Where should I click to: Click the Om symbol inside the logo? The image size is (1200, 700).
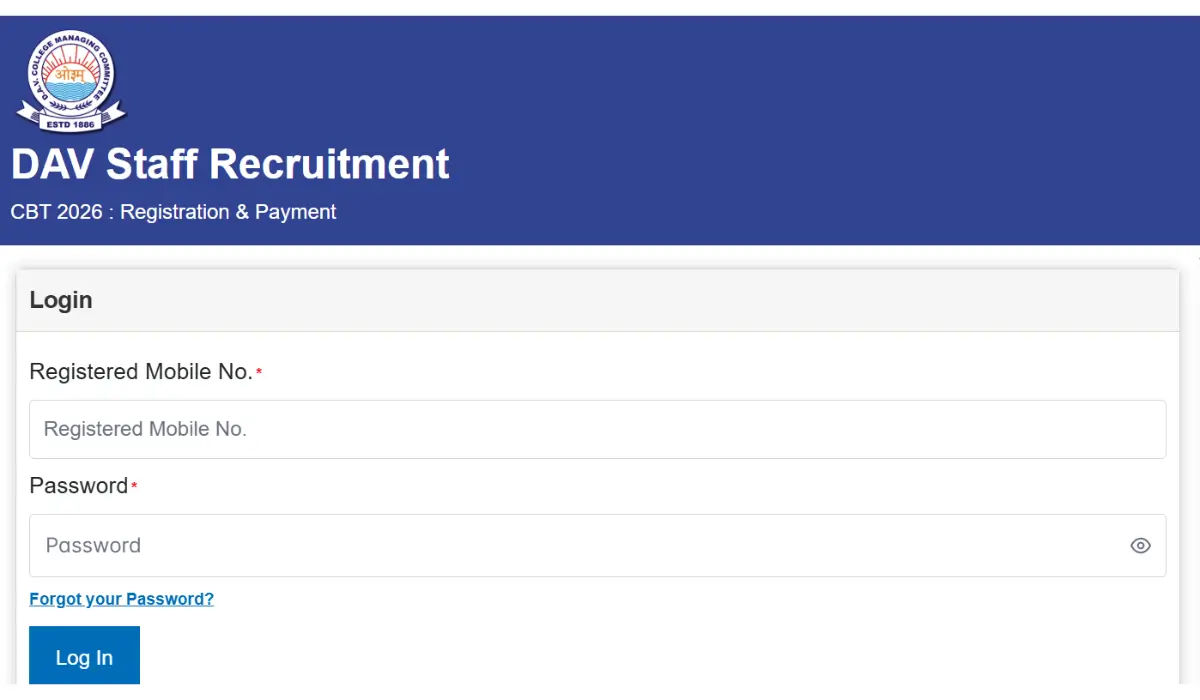click(70, 72)
